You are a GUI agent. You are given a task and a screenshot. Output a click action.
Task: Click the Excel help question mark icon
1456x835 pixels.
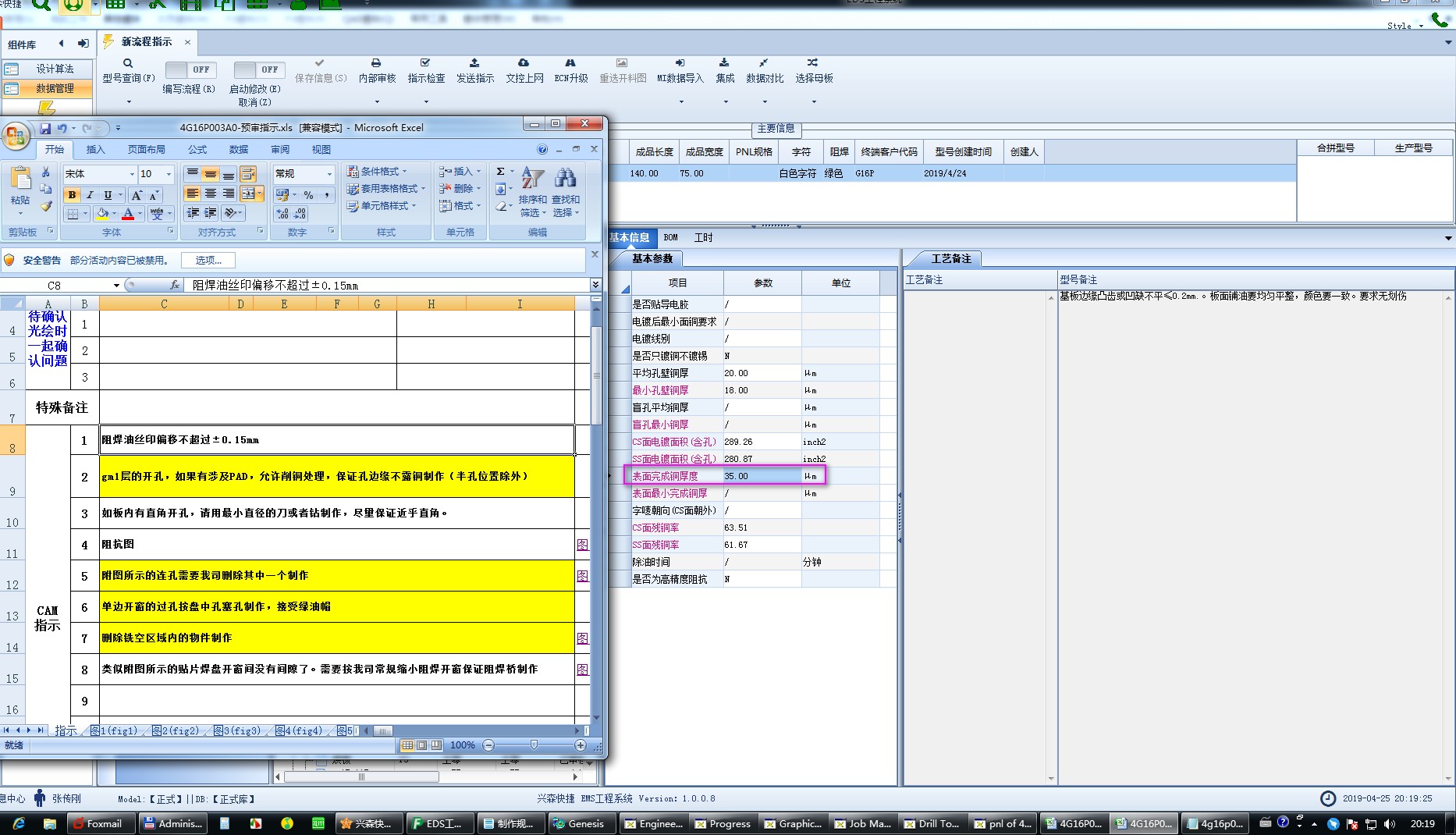point(542,149)
